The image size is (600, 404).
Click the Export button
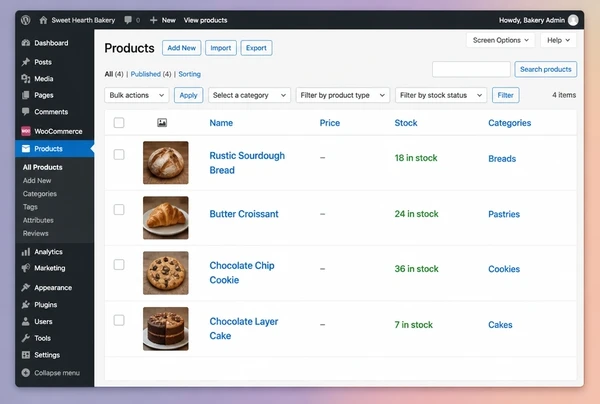[256, 48]
